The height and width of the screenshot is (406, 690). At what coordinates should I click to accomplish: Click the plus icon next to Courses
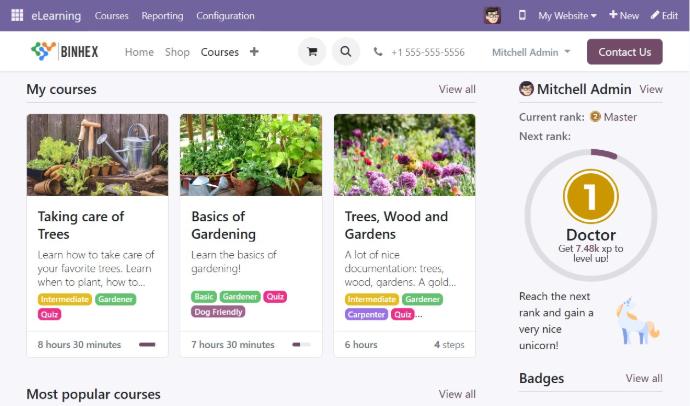[x=254, y=52]
